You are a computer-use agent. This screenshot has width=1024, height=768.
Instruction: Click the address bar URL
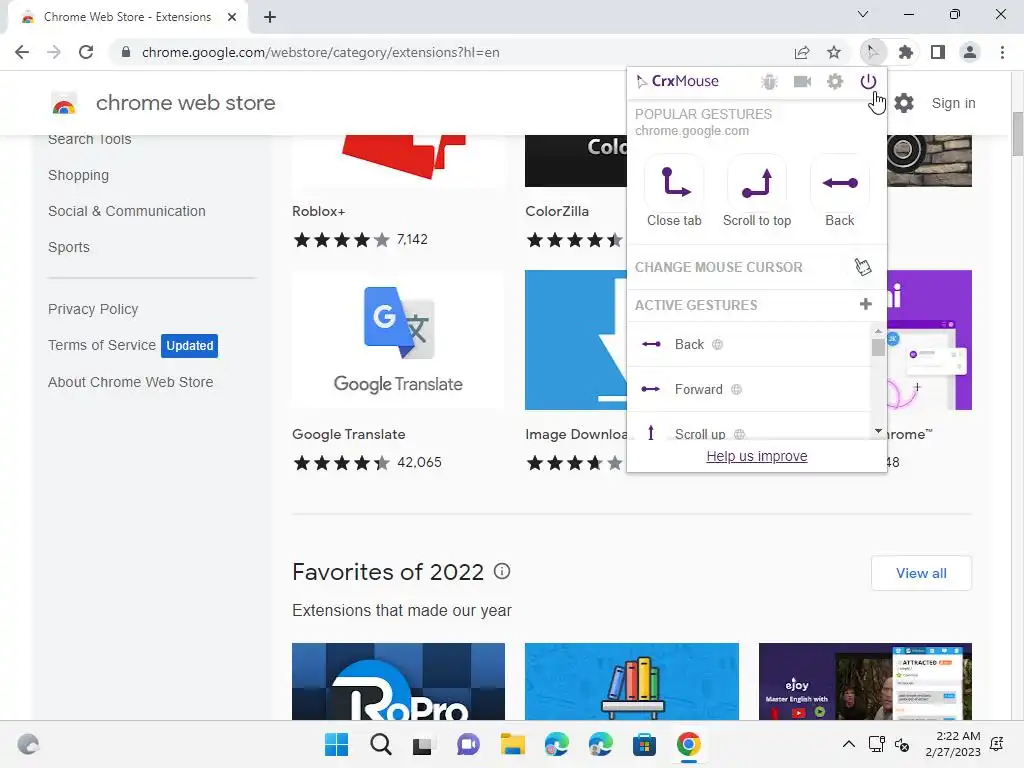tap(321, 52)
